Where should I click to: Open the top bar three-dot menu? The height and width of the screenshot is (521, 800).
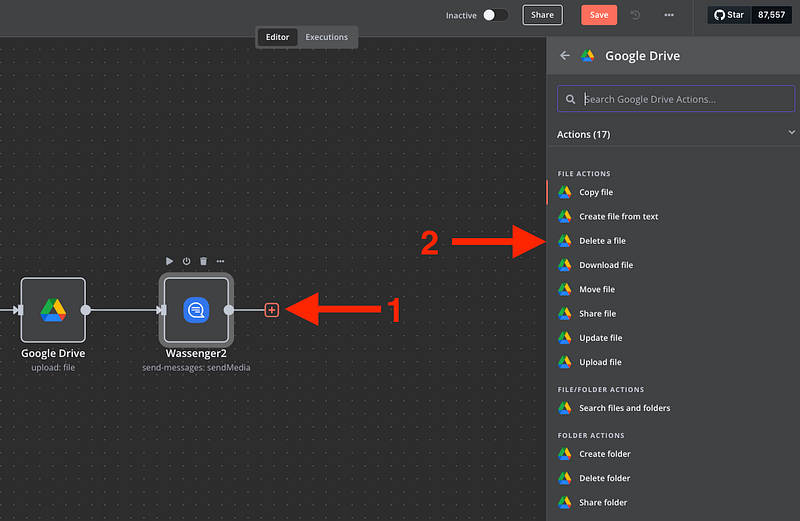(x=669, y=15)
